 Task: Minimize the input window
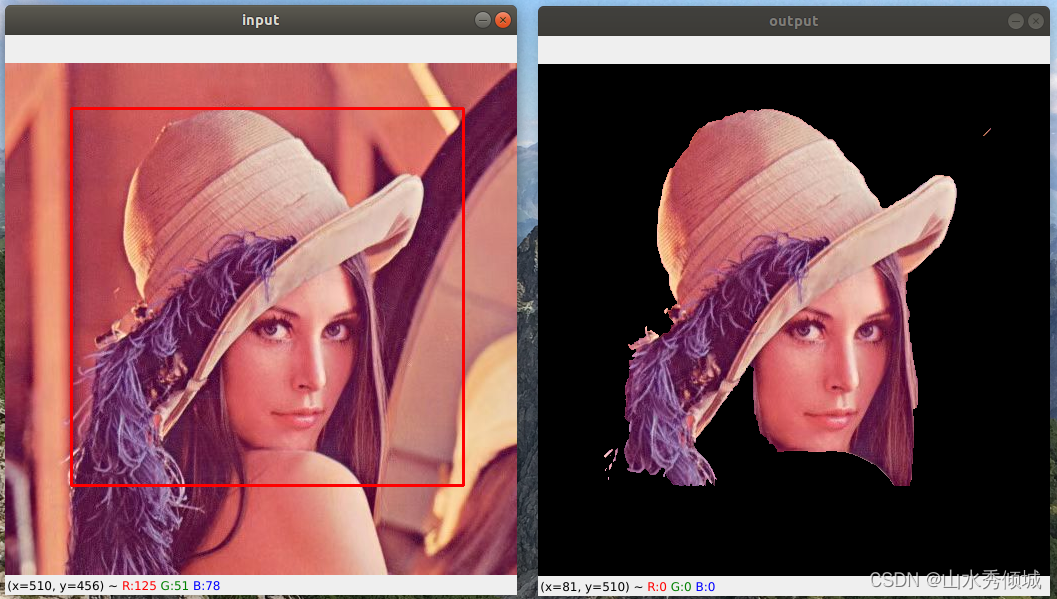click(483, 20)
